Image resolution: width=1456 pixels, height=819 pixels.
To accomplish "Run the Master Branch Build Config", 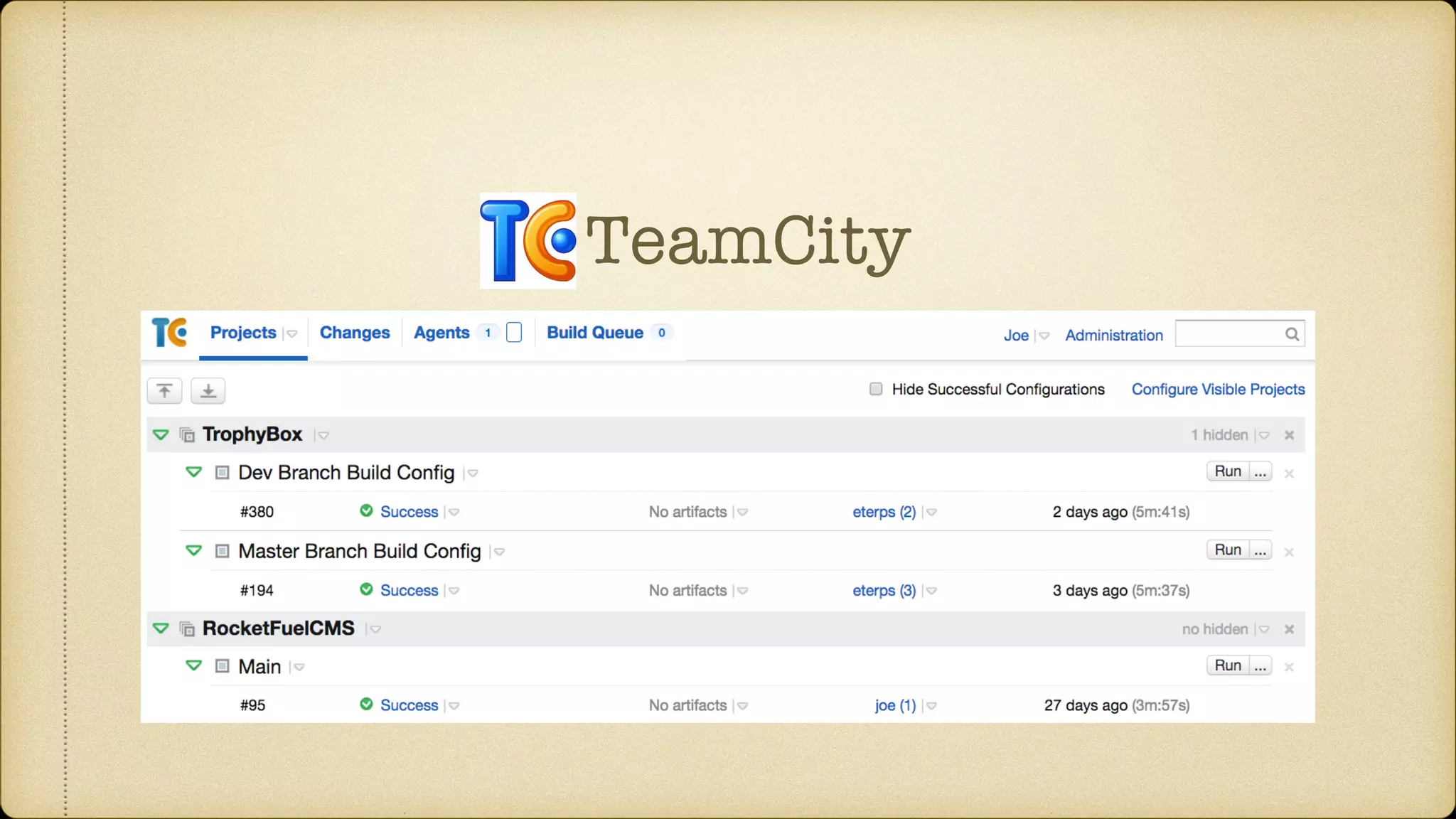I will pos(1228,550).
